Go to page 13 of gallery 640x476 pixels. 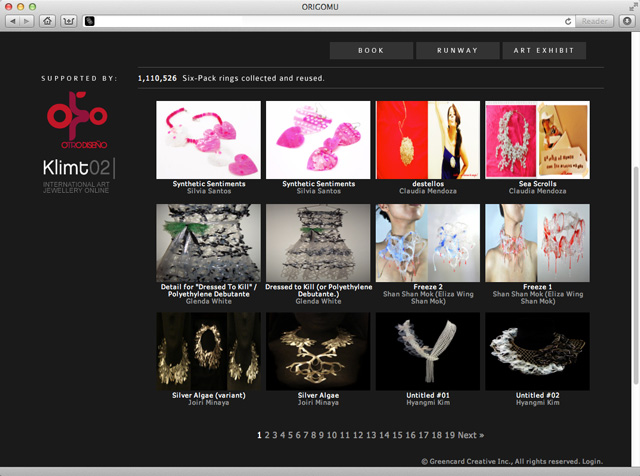point(371,435)
